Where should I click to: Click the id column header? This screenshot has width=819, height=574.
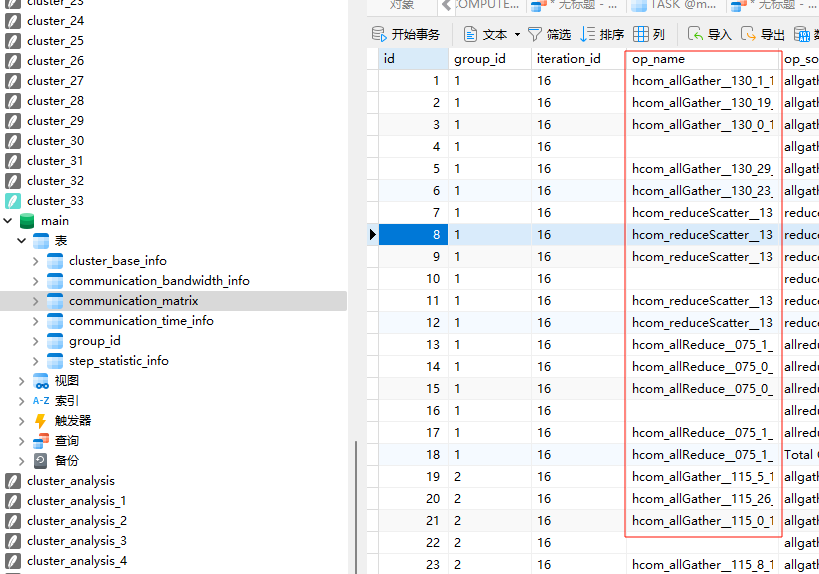(x=413, y=59)
